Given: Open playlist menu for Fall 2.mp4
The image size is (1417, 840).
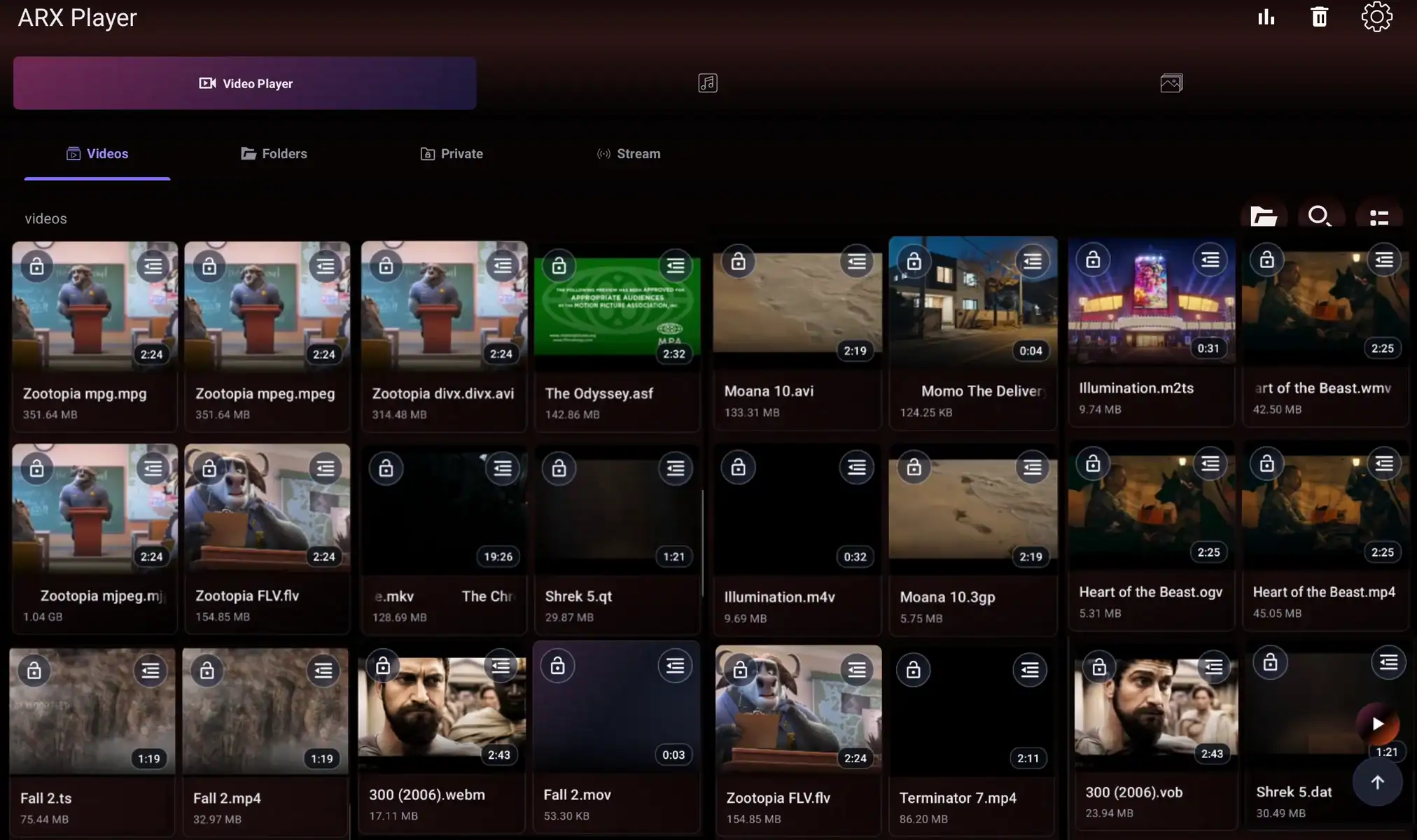Looking at the screenshot, I should pyautogui.click(x=323, y=671).
